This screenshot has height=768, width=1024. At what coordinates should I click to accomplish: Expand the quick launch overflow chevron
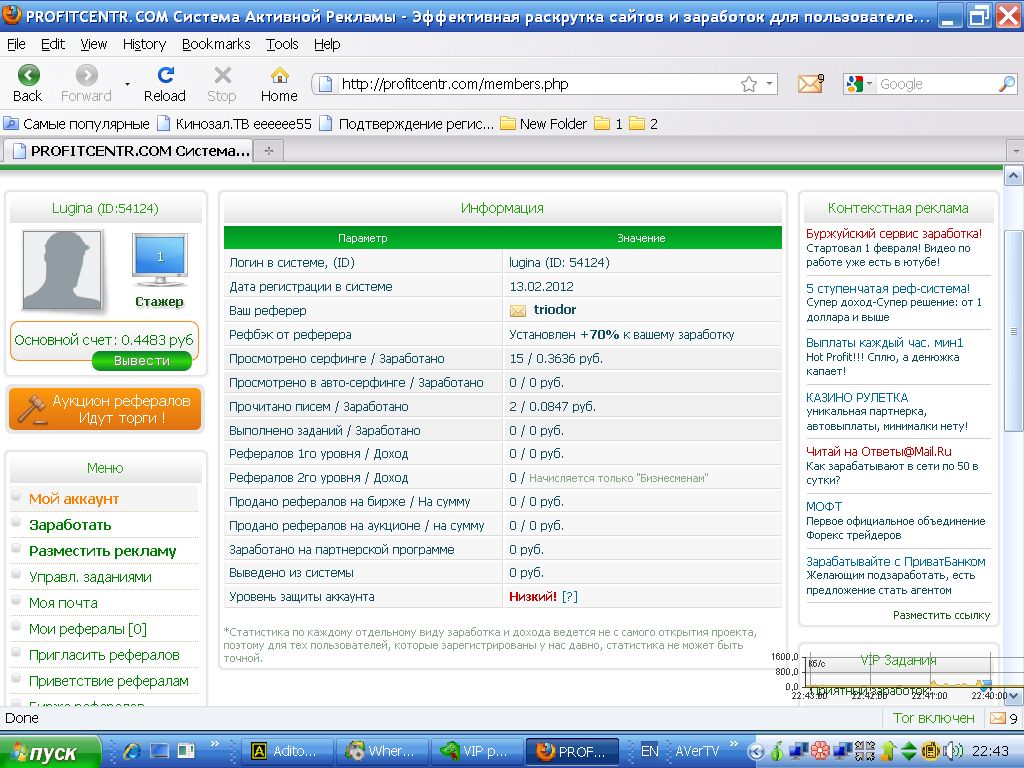[214, 744]
